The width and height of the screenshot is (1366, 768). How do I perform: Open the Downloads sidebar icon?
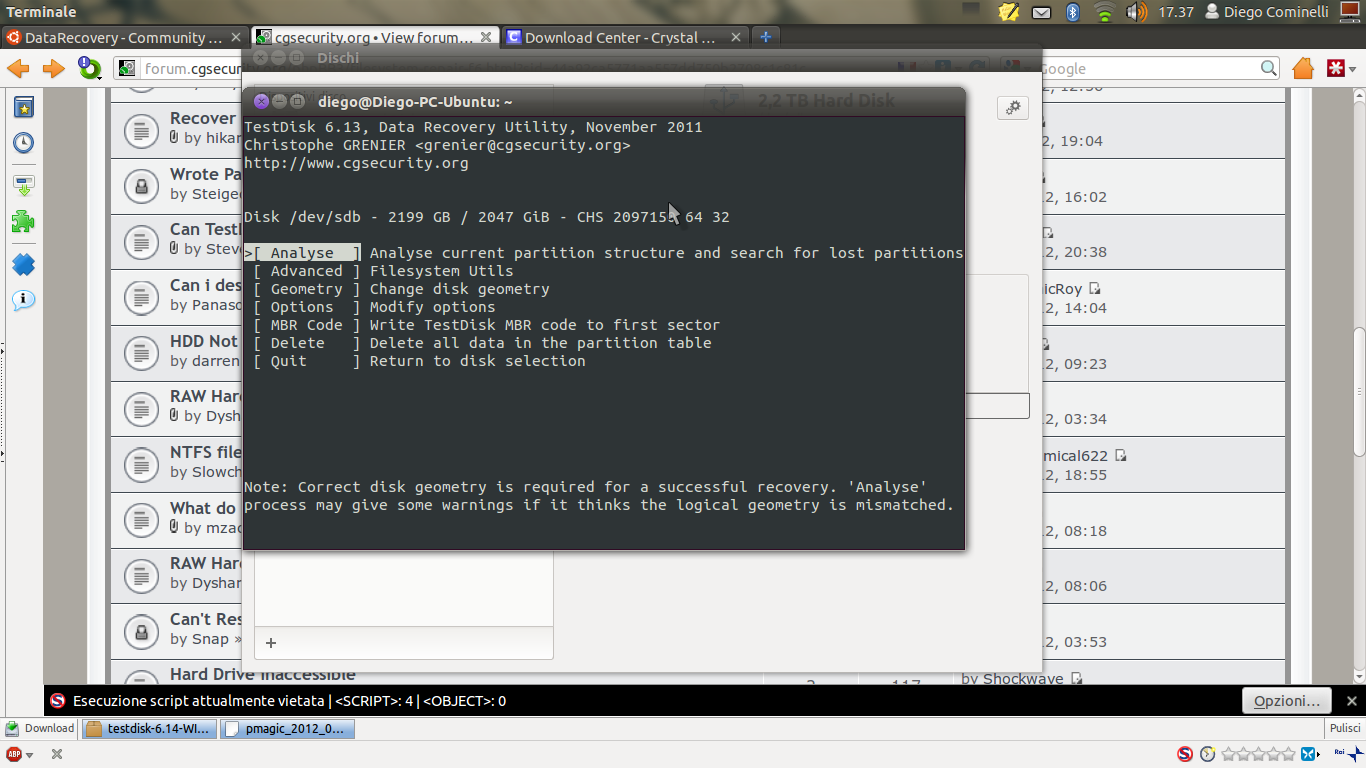coord(23,185)
